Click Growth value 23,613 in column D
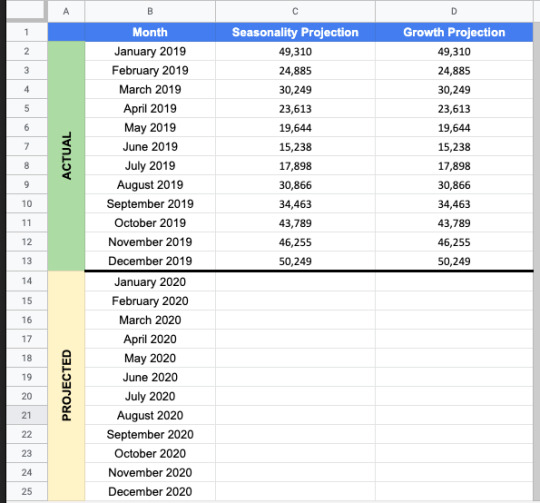 454,108
